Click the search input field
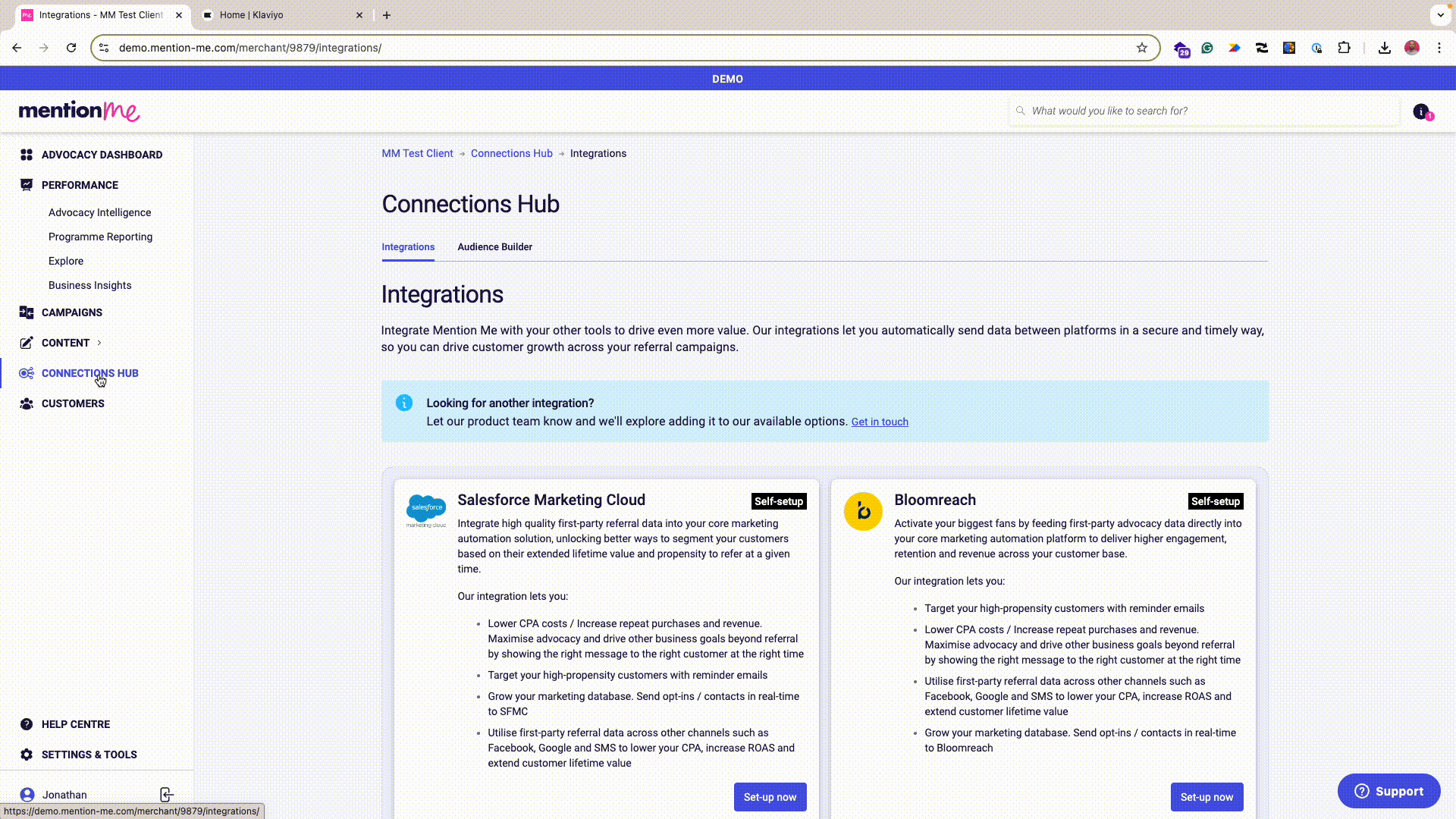Viewport: 1456px width, 819px height. coord(1204,111)
